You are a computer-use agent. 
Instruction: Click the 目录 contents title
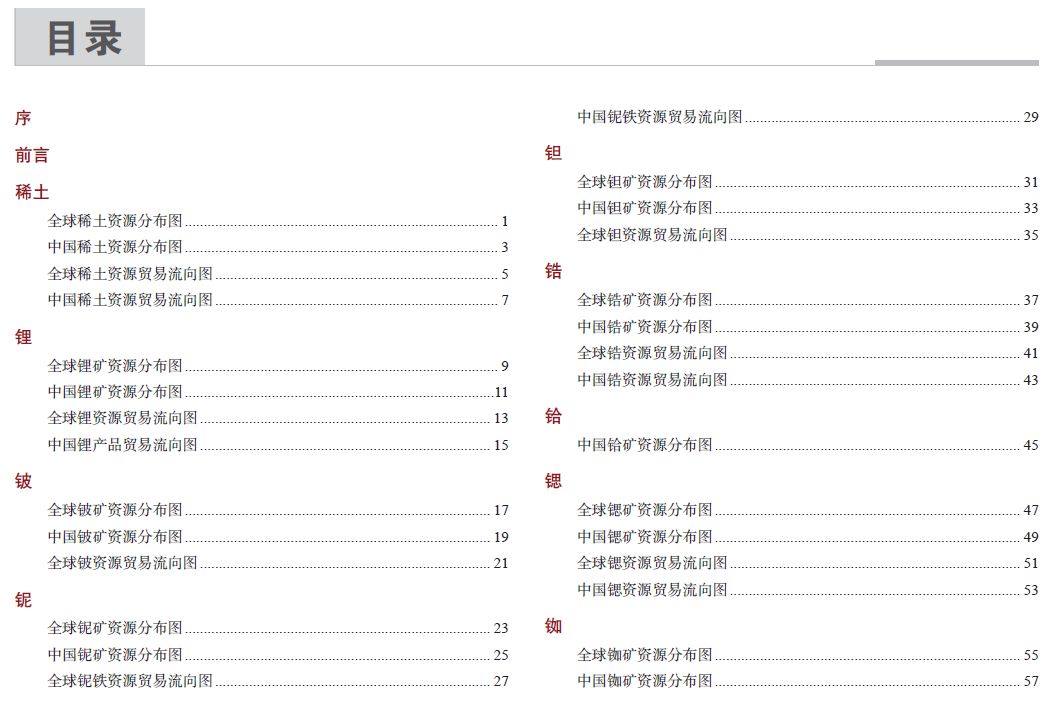pyautogui.click(x=85, y=38)
